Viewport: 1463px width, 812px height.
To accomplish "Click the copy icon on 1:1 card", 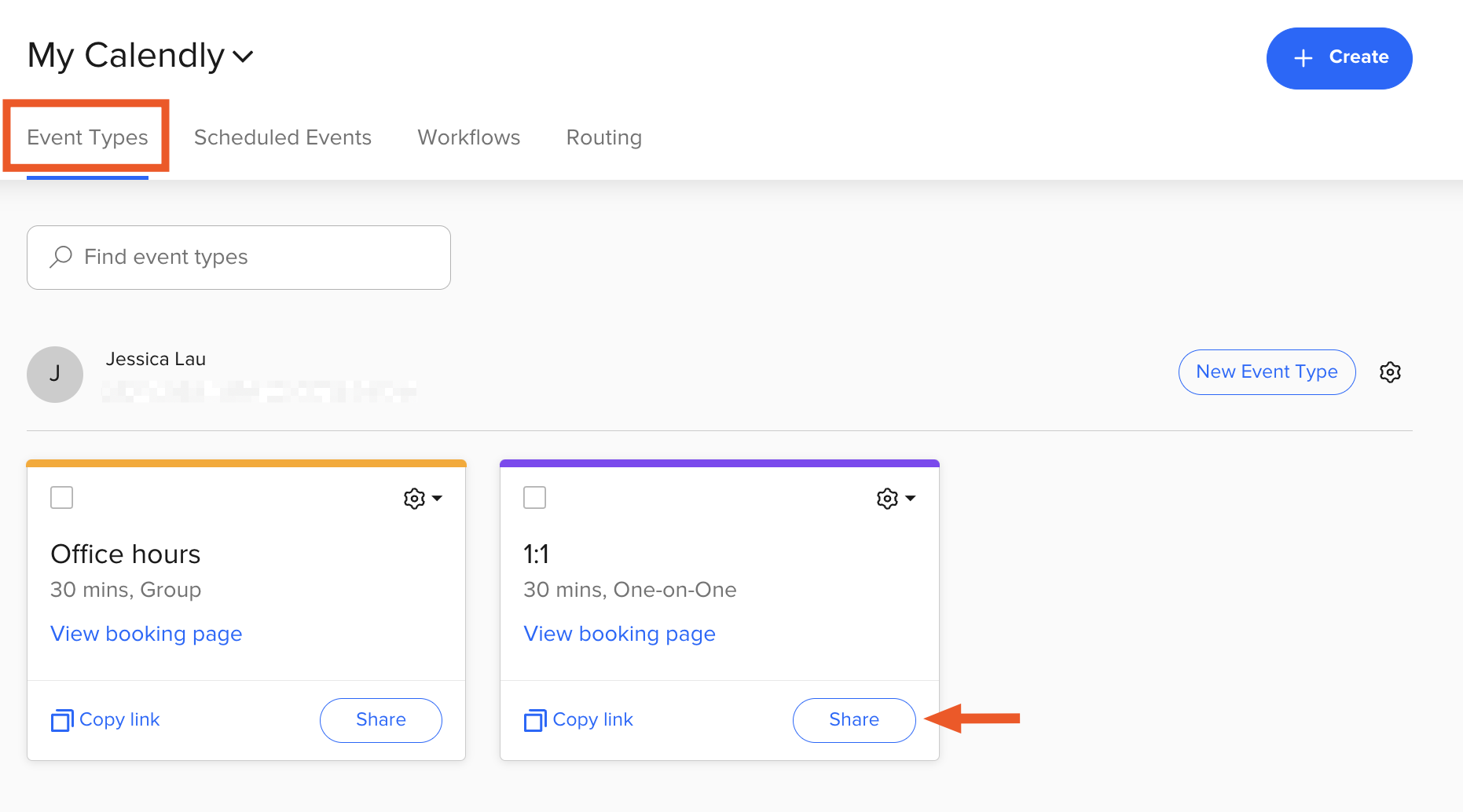I will [x=535, y=720].
